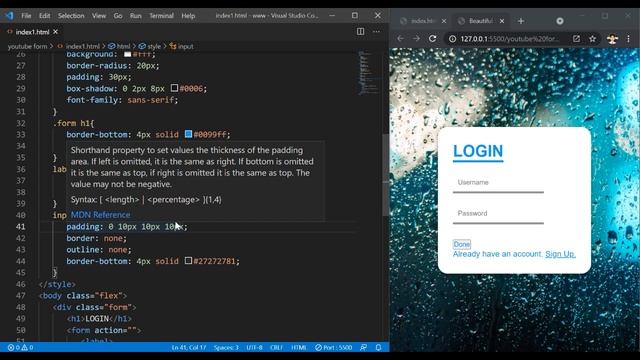
Task: Change file encoding UTF-8
Action: coord(254,348)
